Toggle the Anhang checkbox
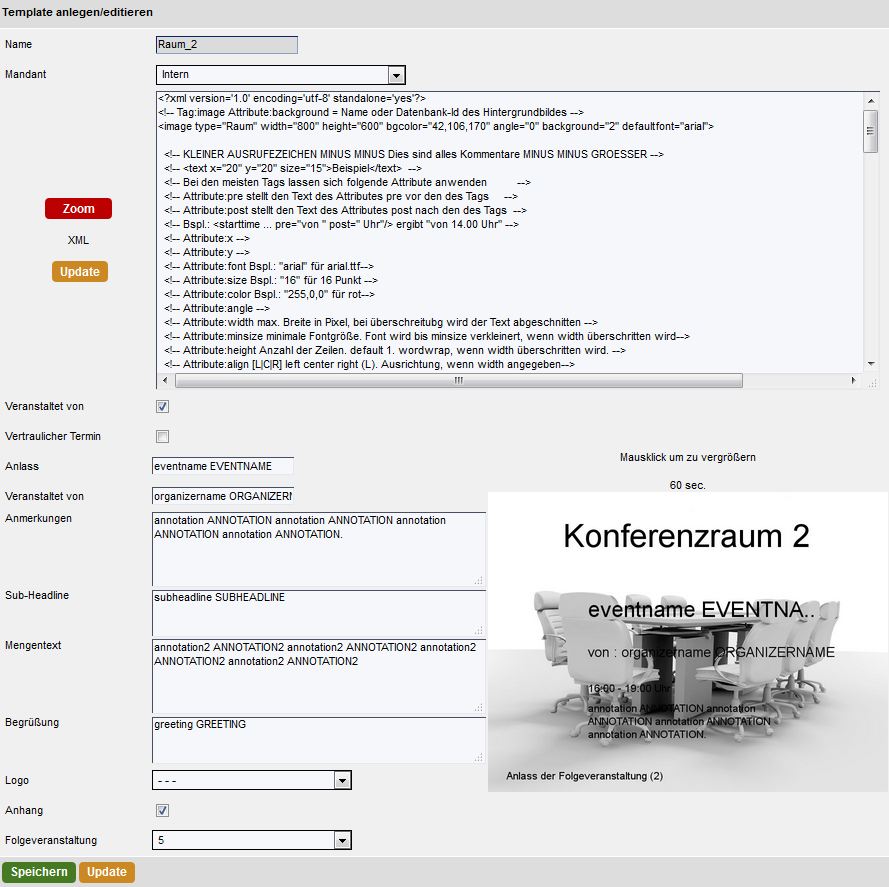Viewport: 889px width, 887px height. click(163, 810)
